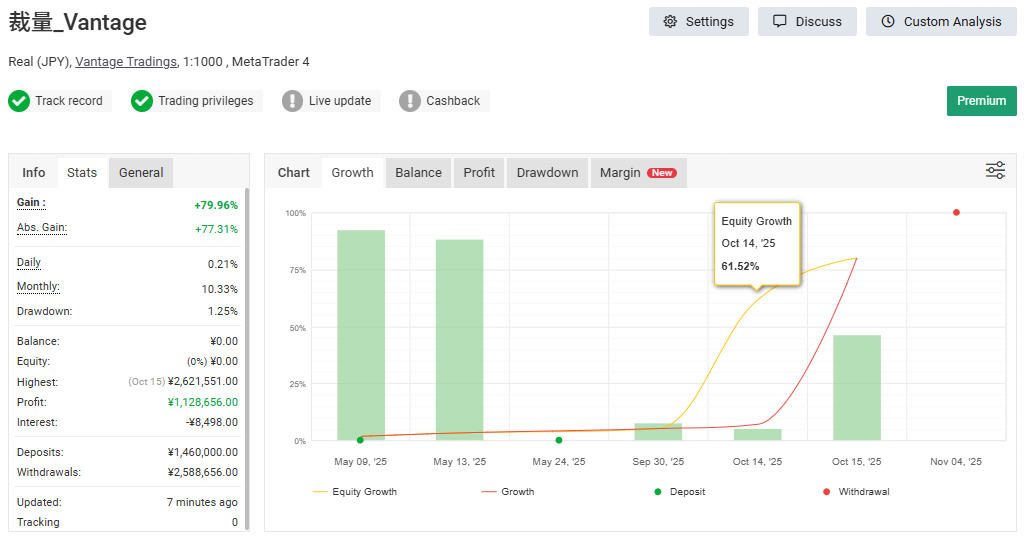Click the green Premium button
The image size is (1032, 547).
click(981, 101)
